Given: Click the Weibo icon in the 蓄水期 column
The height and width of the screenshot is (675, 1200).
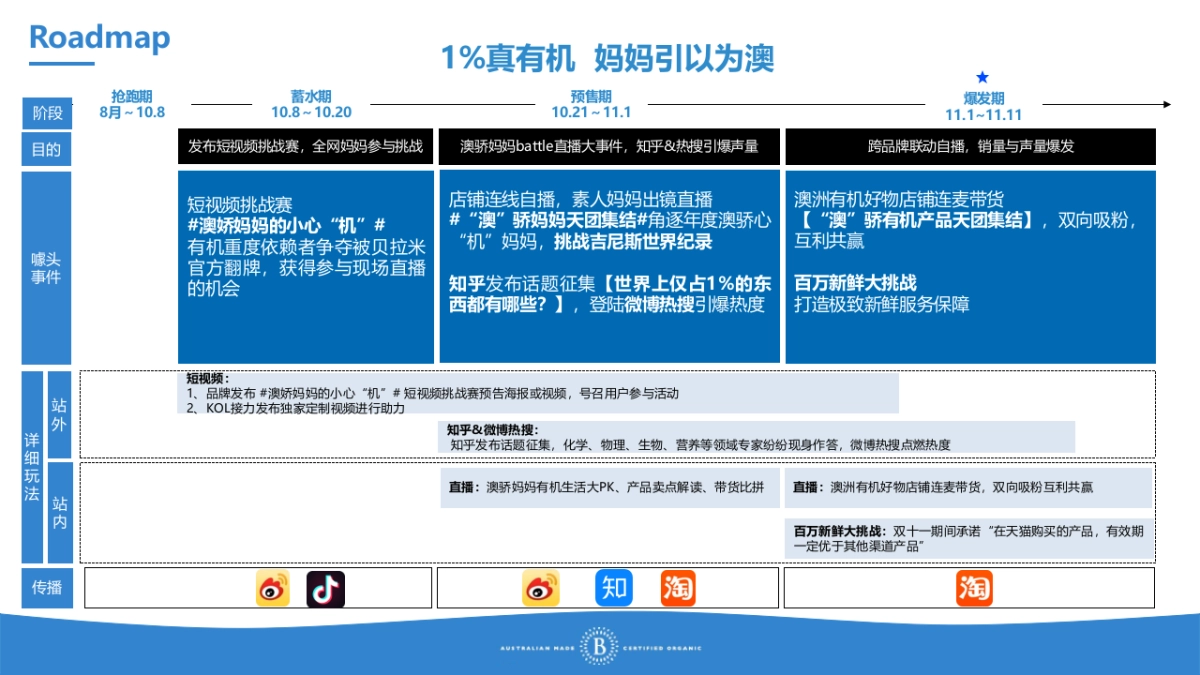Looking at the screenshot, I should pos(271,589).
